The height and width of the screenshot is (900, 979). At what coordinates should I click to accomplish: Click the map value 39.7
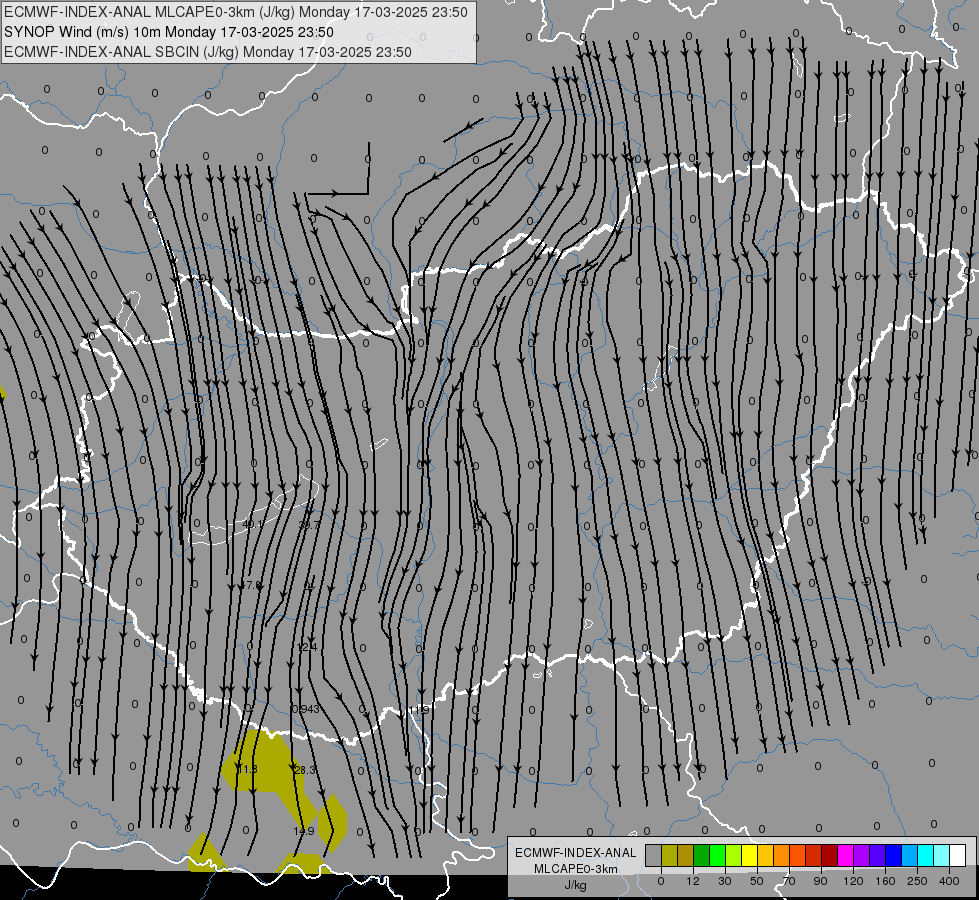[309, 525]
